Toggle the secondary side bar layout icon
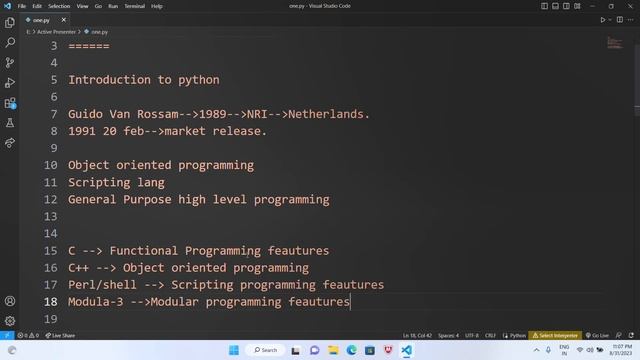640x360 pixels. tap(567, 6)
